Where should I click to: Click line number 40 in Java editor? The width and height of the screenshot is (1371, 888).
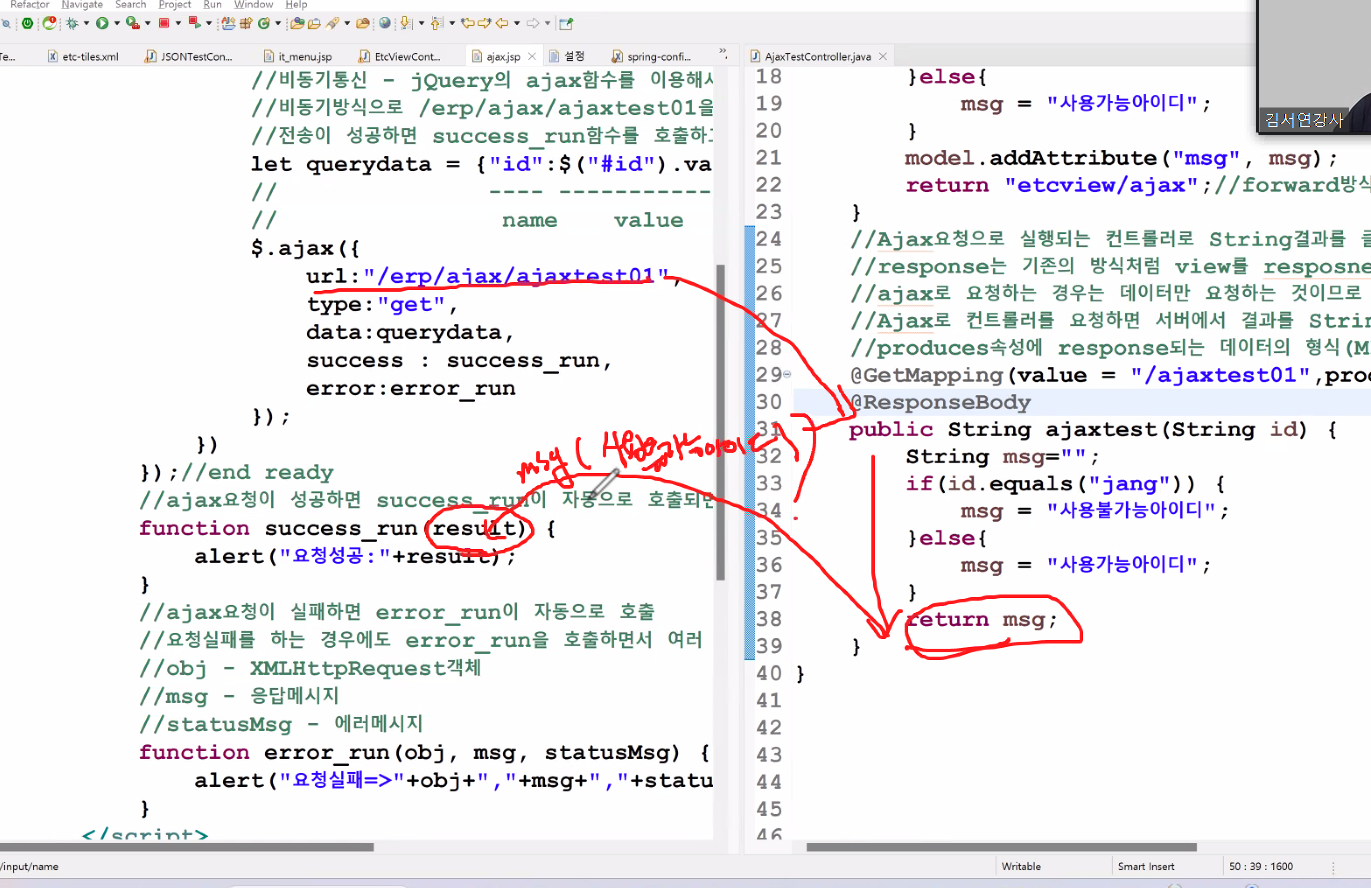pos(769,673)
